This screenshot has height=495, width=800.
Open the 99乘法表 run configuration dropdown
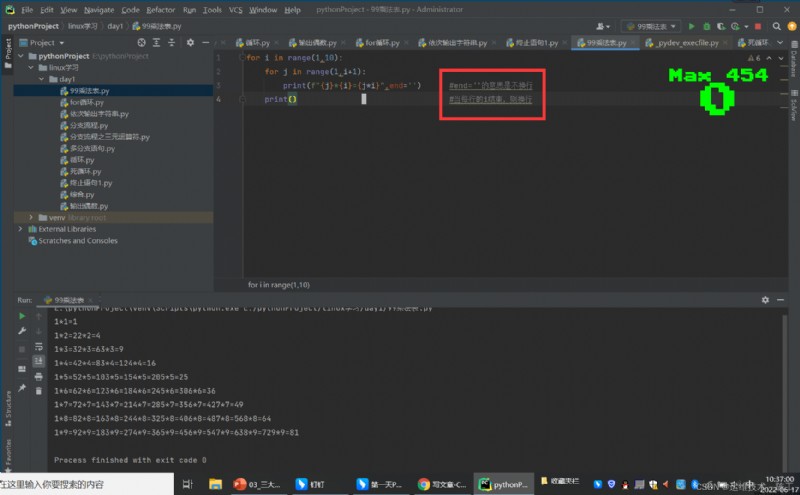651,26
